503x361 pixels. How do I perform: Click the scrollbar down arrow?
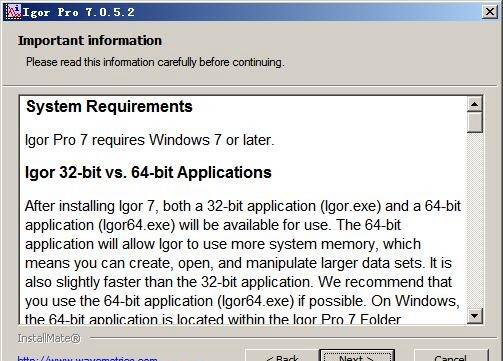[475, 315]
